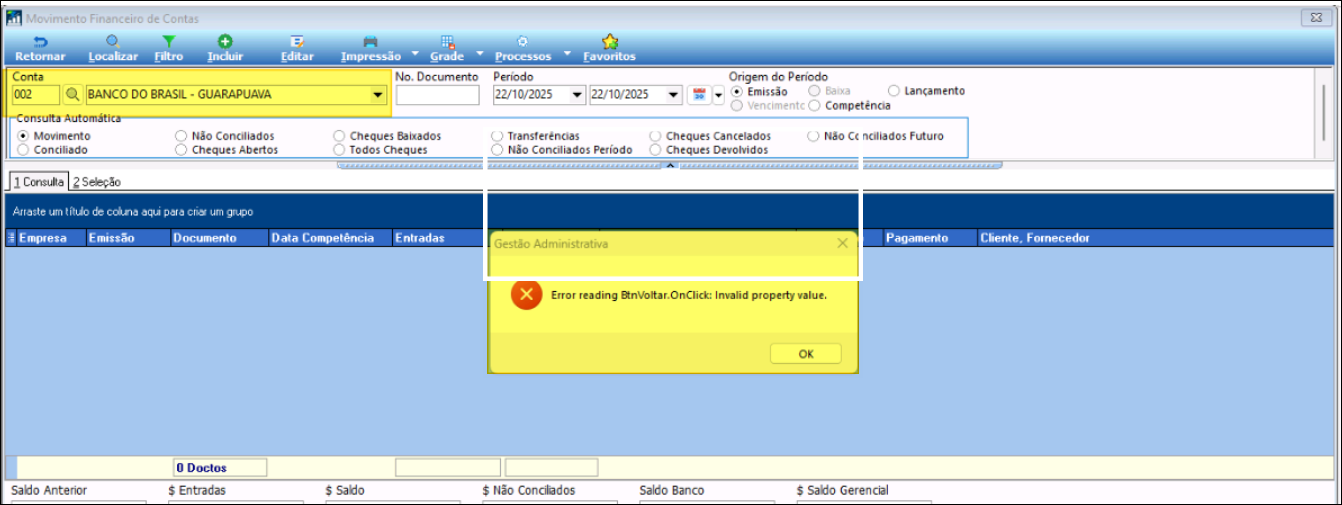Image resolution: width=1342 pixels, height=505 pixels.
Task: Choose Competência as Origem do Período
Action: 816,105
